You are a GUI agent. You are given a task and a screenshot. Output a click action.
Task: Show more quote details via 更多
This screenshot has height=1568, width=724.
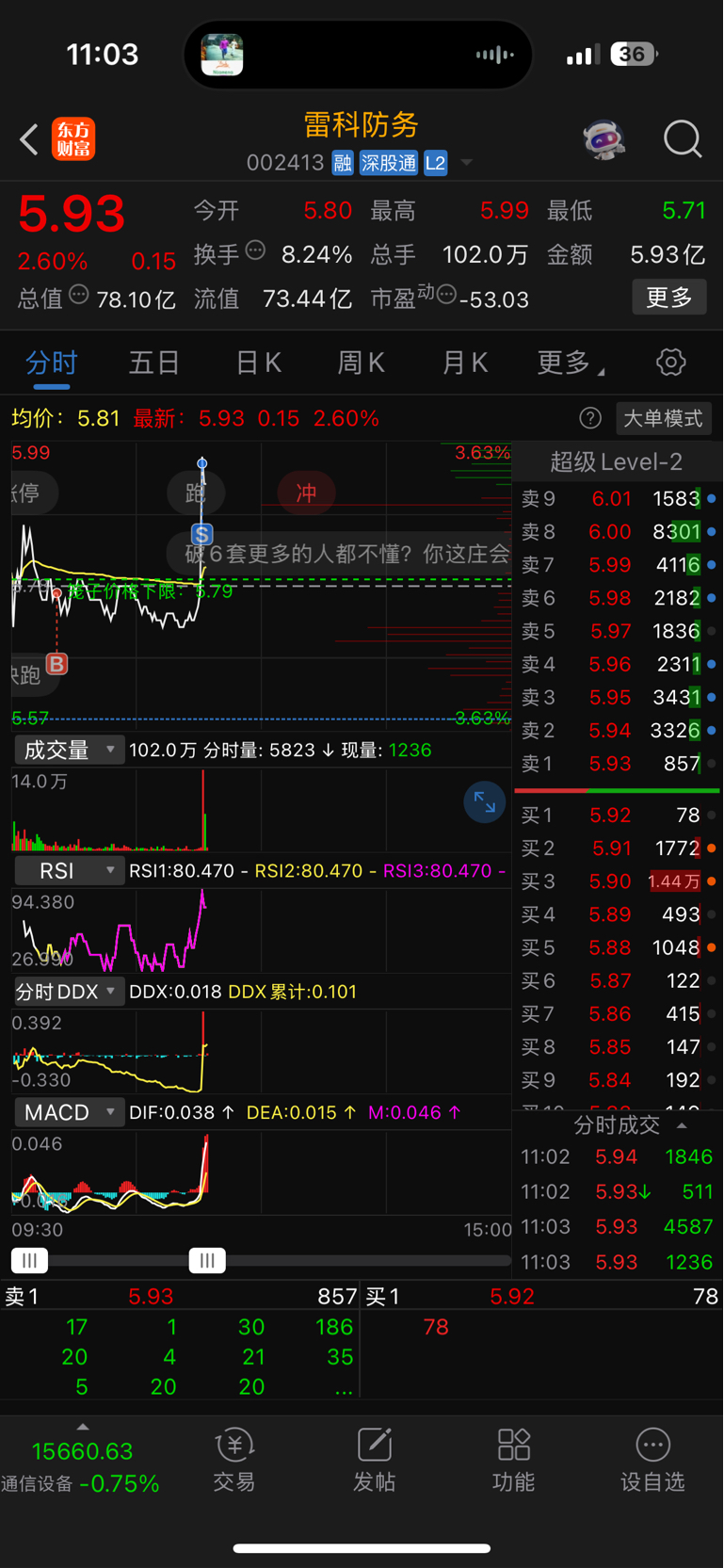669,298
